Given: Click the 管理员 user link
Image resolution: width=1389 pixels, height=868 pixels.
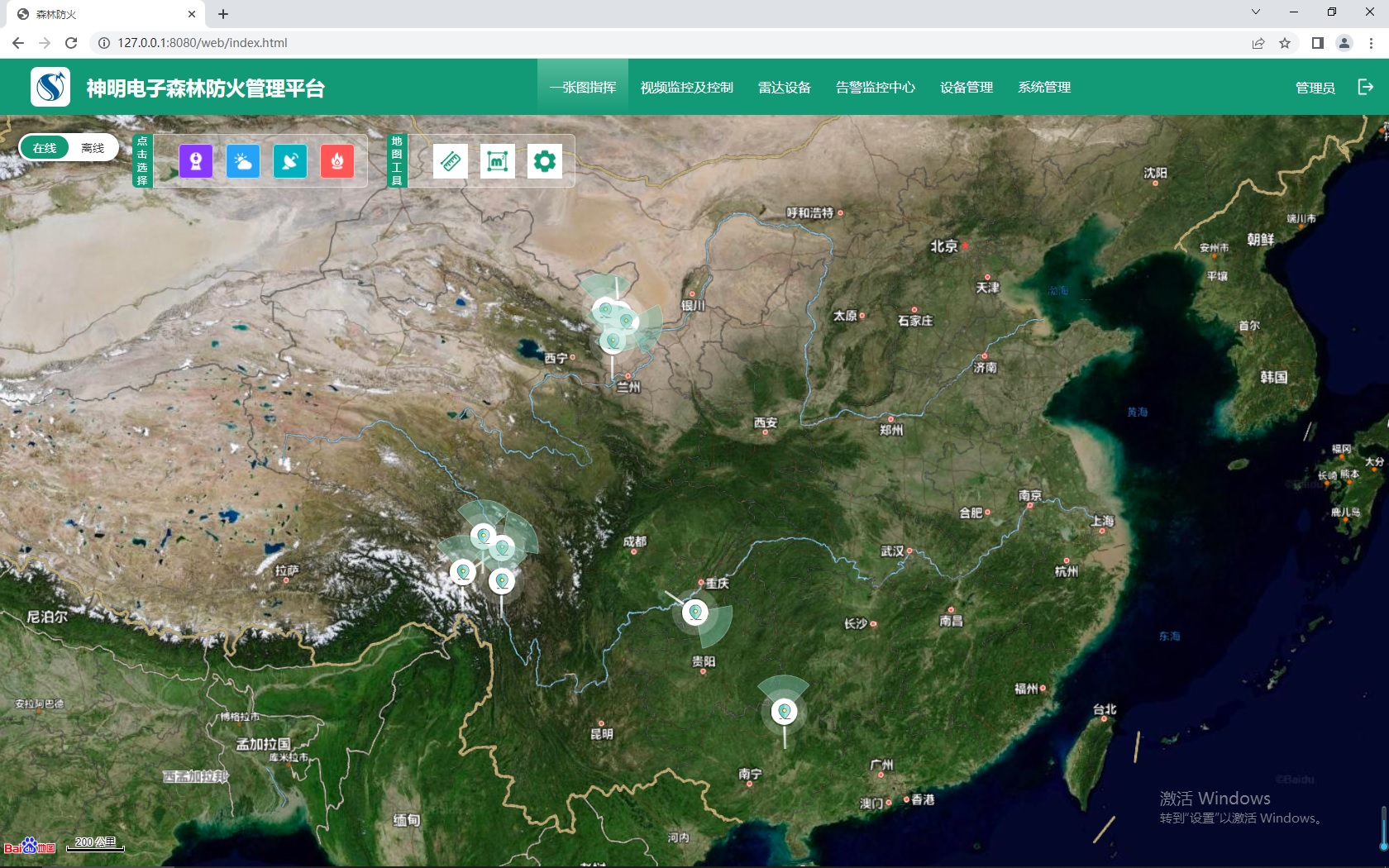Looking at the screenshot, I should tap(1315, 88).
